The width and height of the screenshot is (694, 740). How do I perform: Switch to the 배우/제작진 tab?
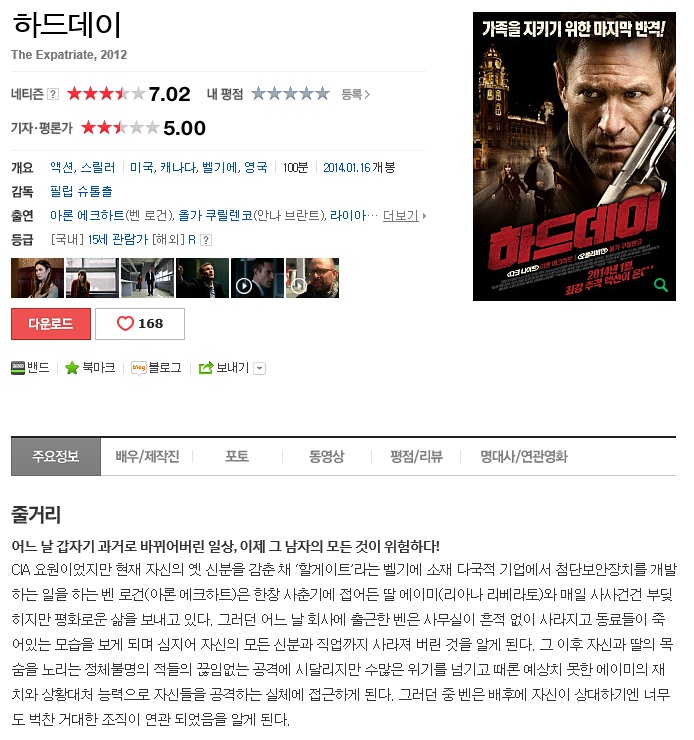147,456
